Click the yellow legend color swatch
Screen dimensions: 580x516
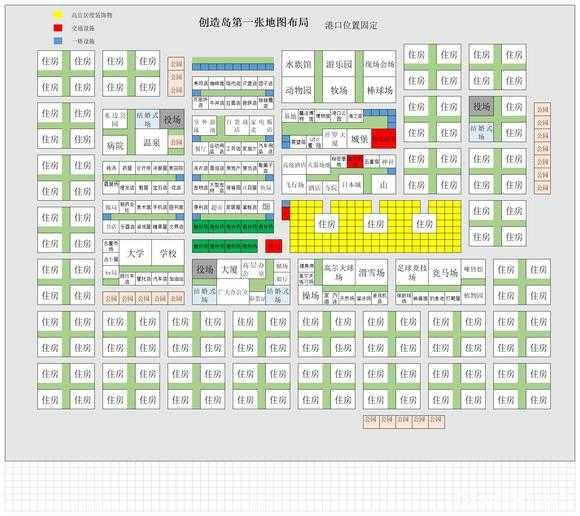click(x=58, y=15)
